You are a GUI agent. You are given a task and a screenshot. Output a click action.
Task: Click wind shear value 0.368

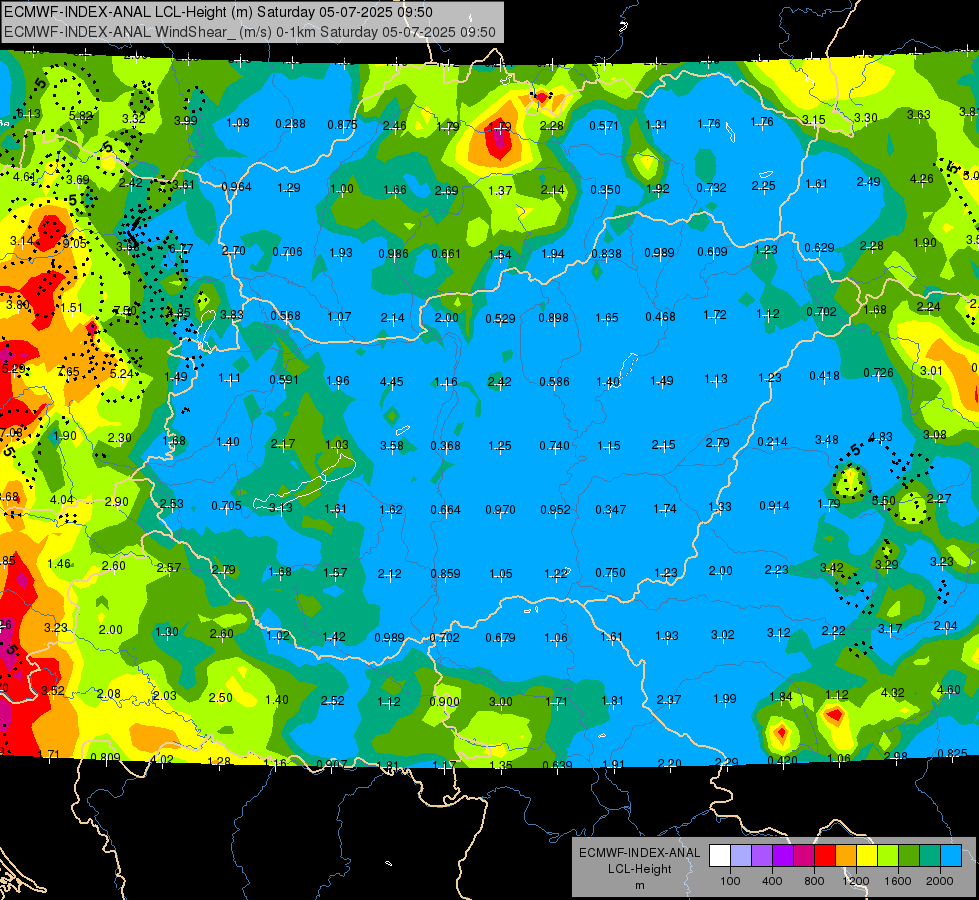pyautogui.click(x=446, y=445)
